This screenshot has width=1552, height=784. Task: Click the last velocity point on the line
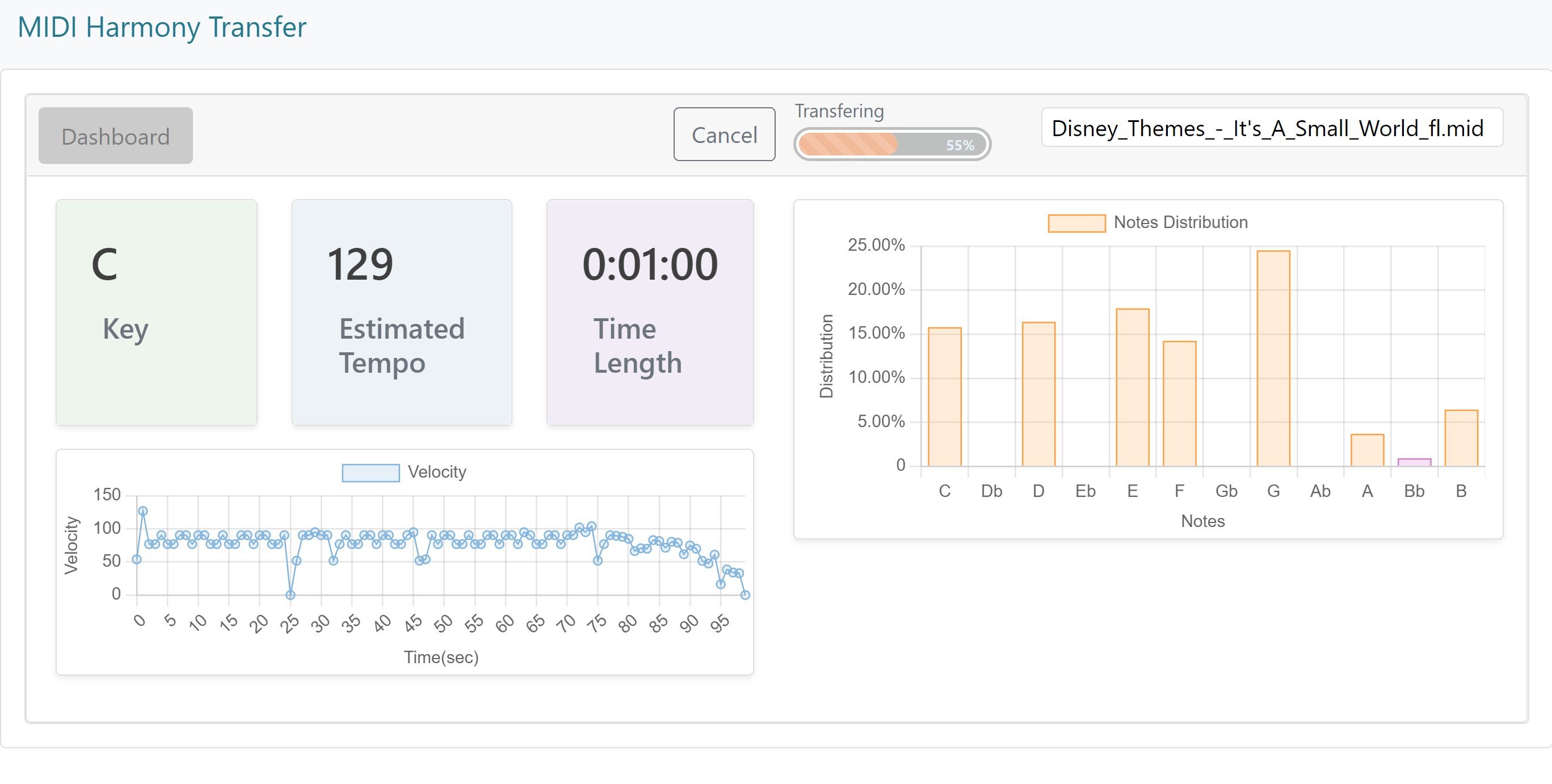coord(745,595)
